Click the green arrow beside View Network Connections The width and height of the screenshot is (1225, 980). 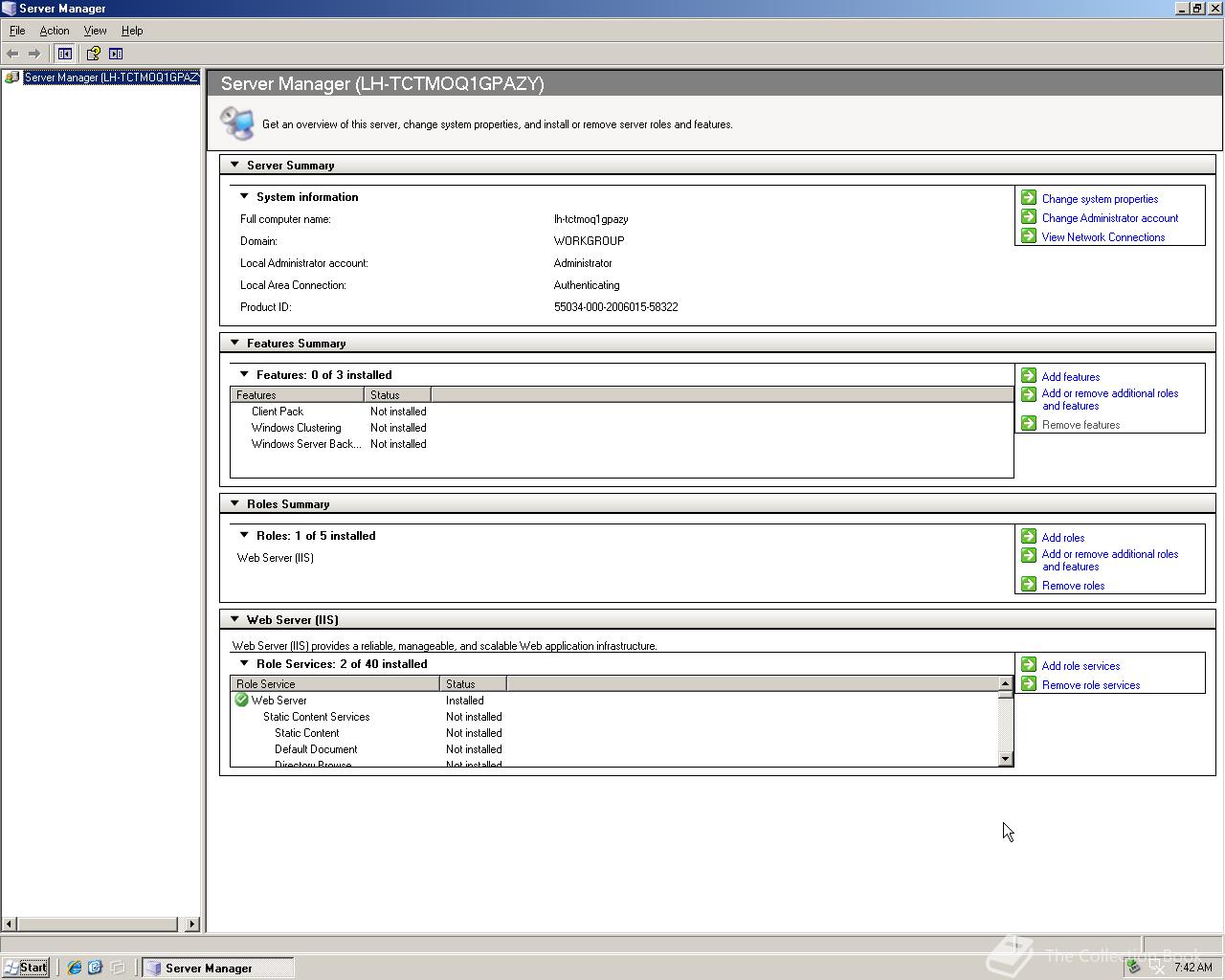[x=1029, y=236]
